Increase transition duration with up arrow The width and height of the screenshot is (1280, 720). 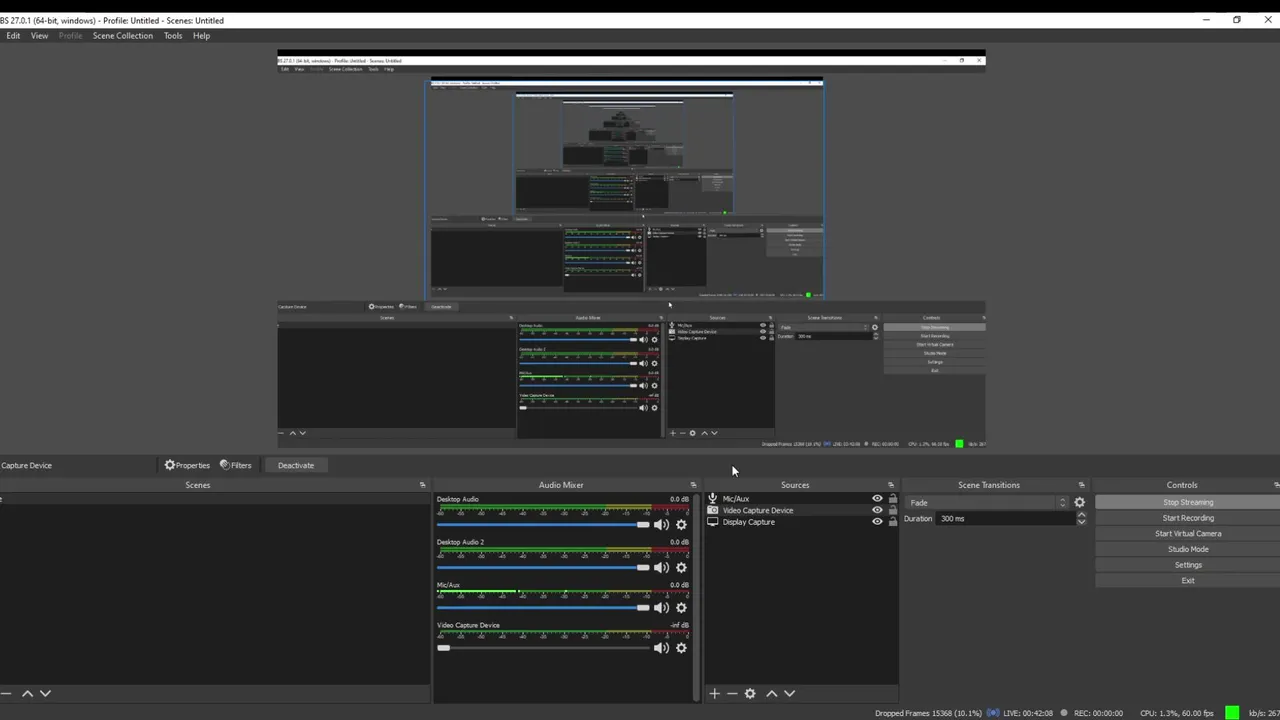pos(1081,515)
